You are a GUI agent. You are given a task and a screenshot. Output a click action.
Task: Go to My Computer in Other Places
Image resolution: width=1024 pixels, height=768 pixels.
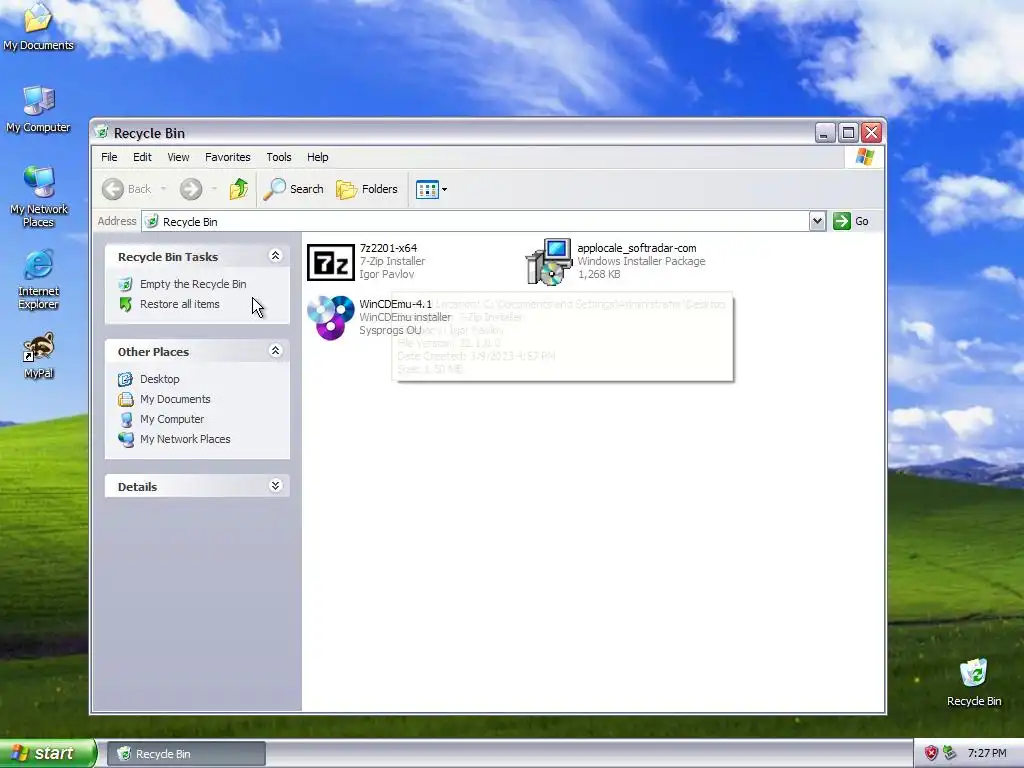(x=172, y=419)
